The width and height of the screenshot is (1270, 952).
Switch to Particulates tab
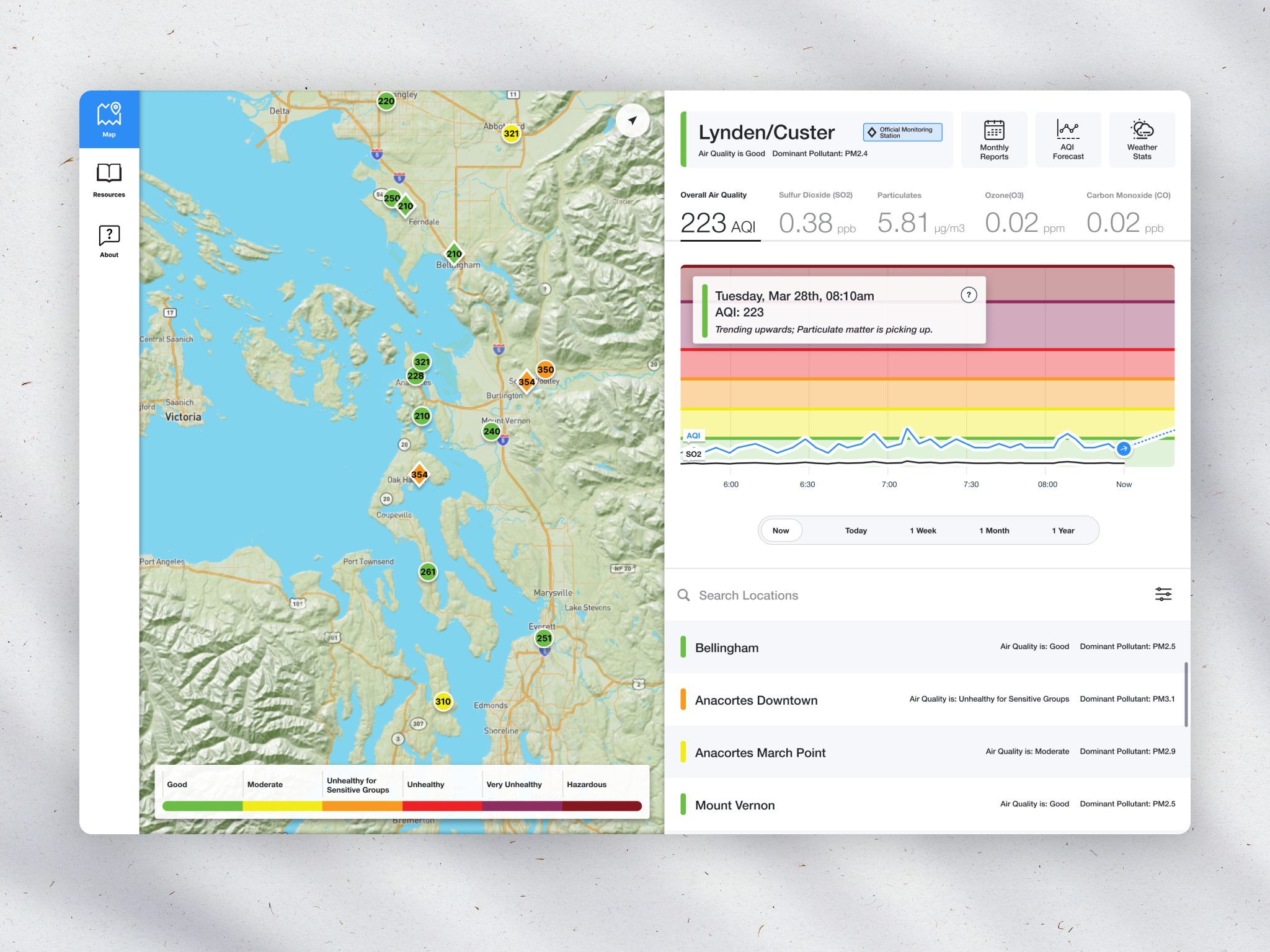[921, 214]
